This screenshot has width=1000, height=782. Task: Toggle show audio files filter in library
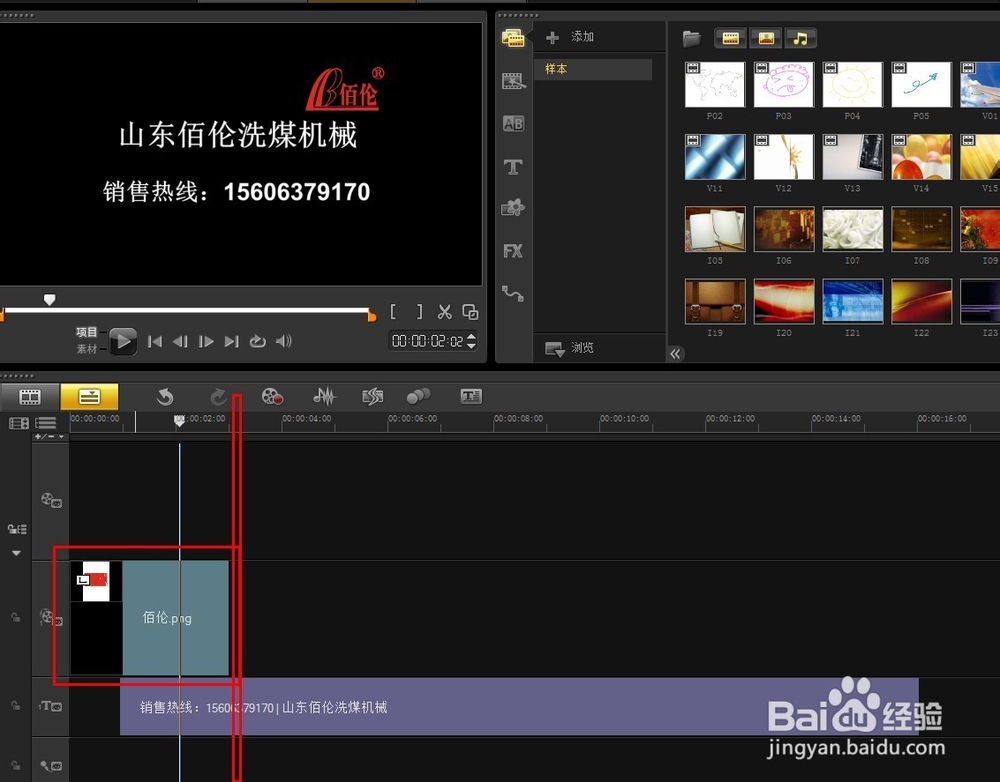(800, 38)
